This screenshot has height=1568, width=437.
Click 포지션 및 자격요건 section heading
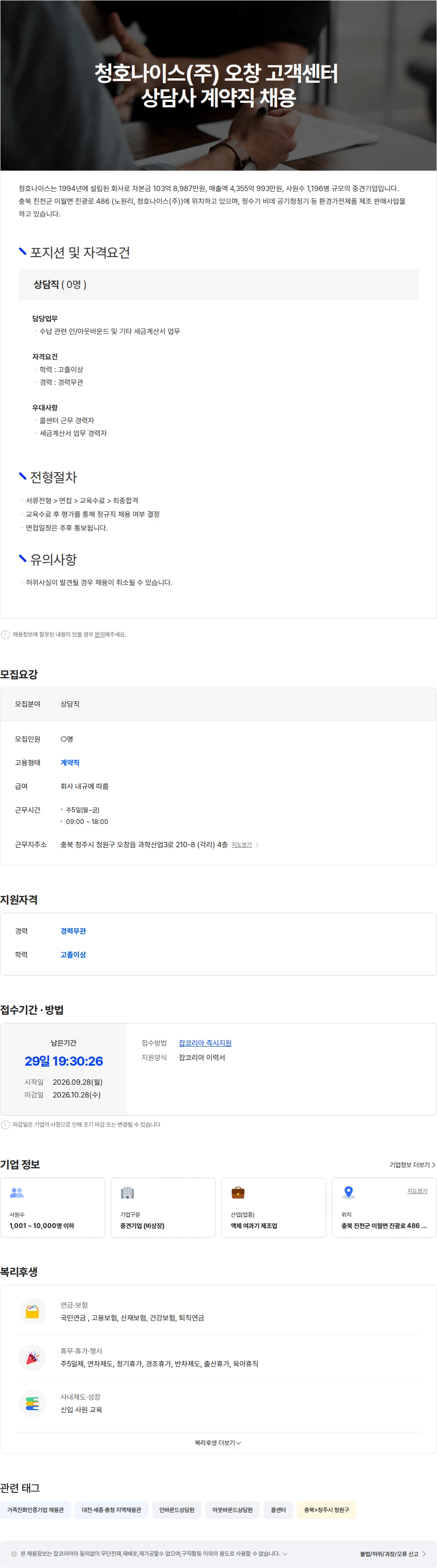click(80, 253)
